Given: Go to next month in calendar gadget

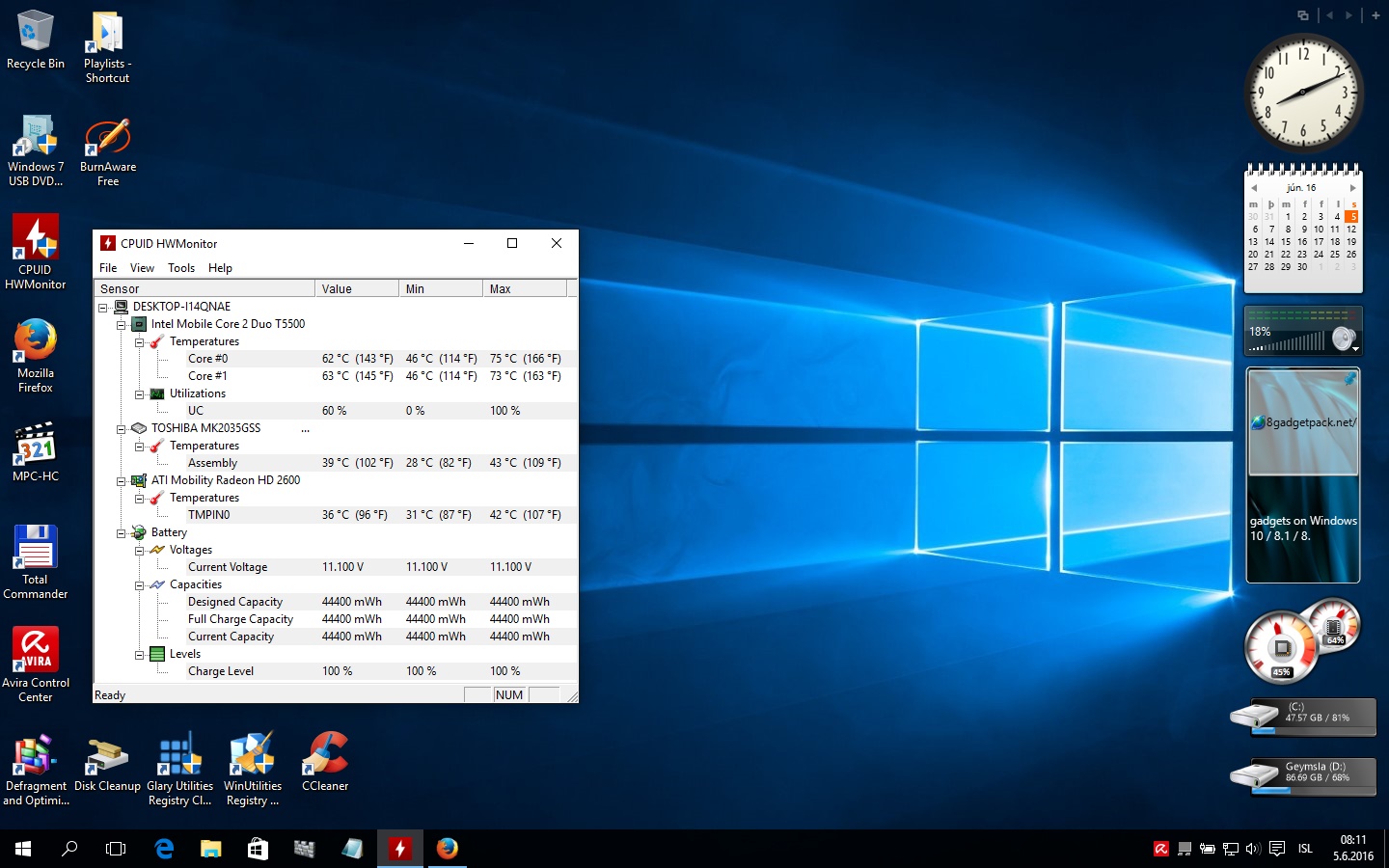Looking at the screenshot, I should [1352, 188].
